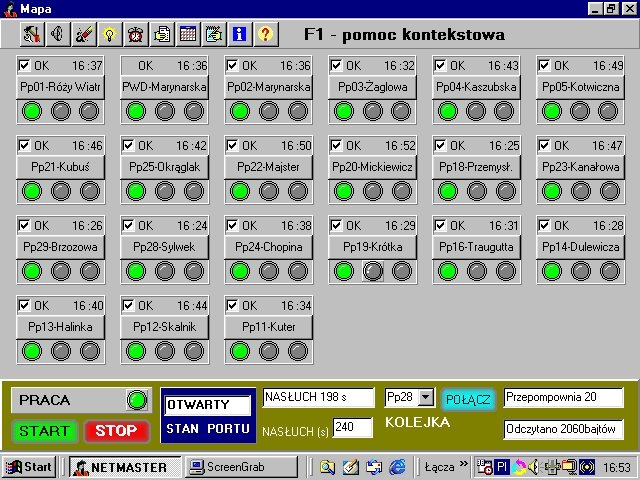The height and width of the screenshot is (480, 640).
Task: Open the Pp28-Sylwek station button
Action: [164, 247]
